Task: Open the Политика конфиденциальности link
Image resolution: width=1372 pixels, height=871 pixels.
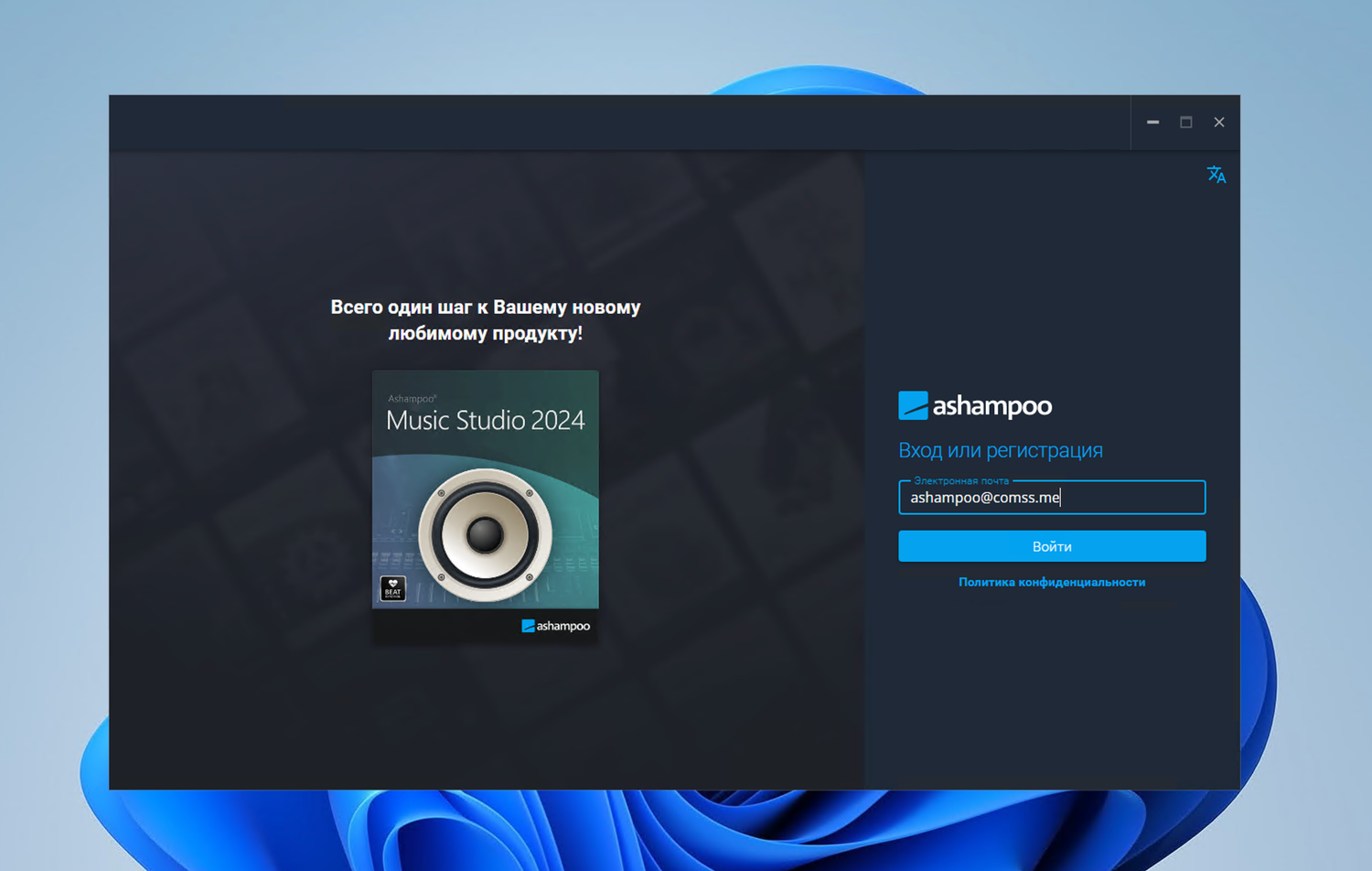Action: click(1052, 582)
